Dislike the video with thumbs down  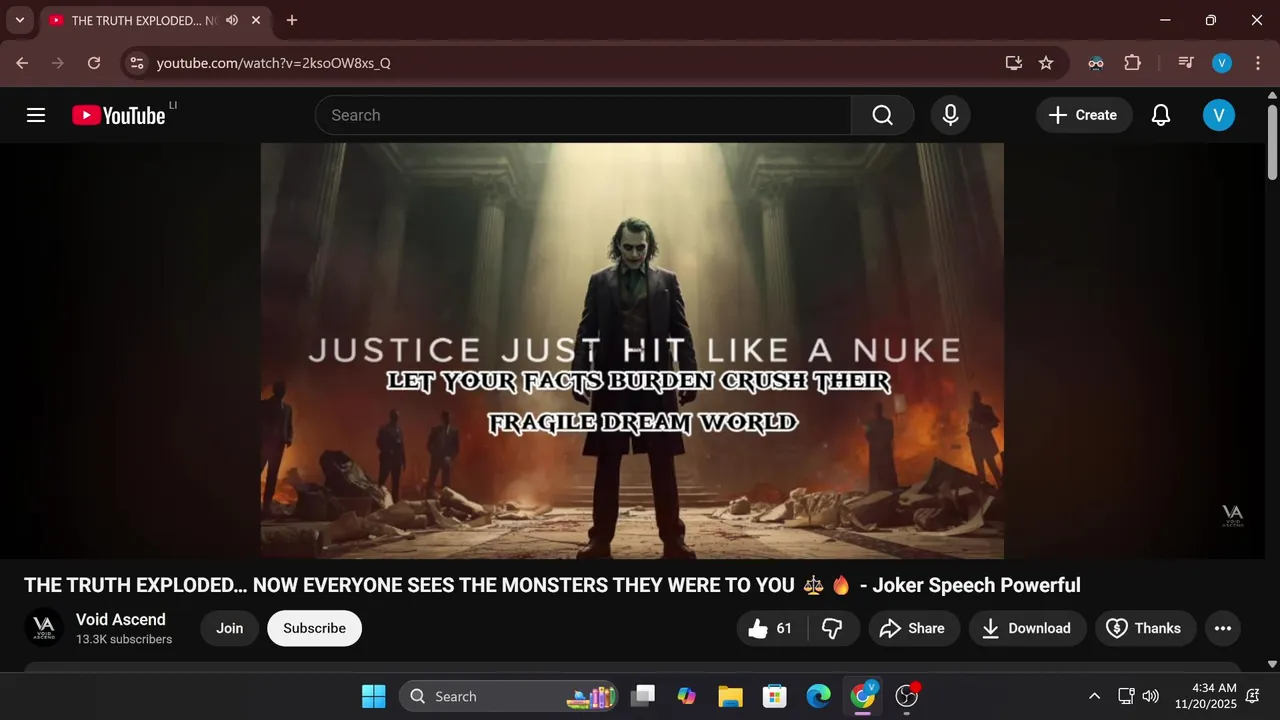coord(832,628)
